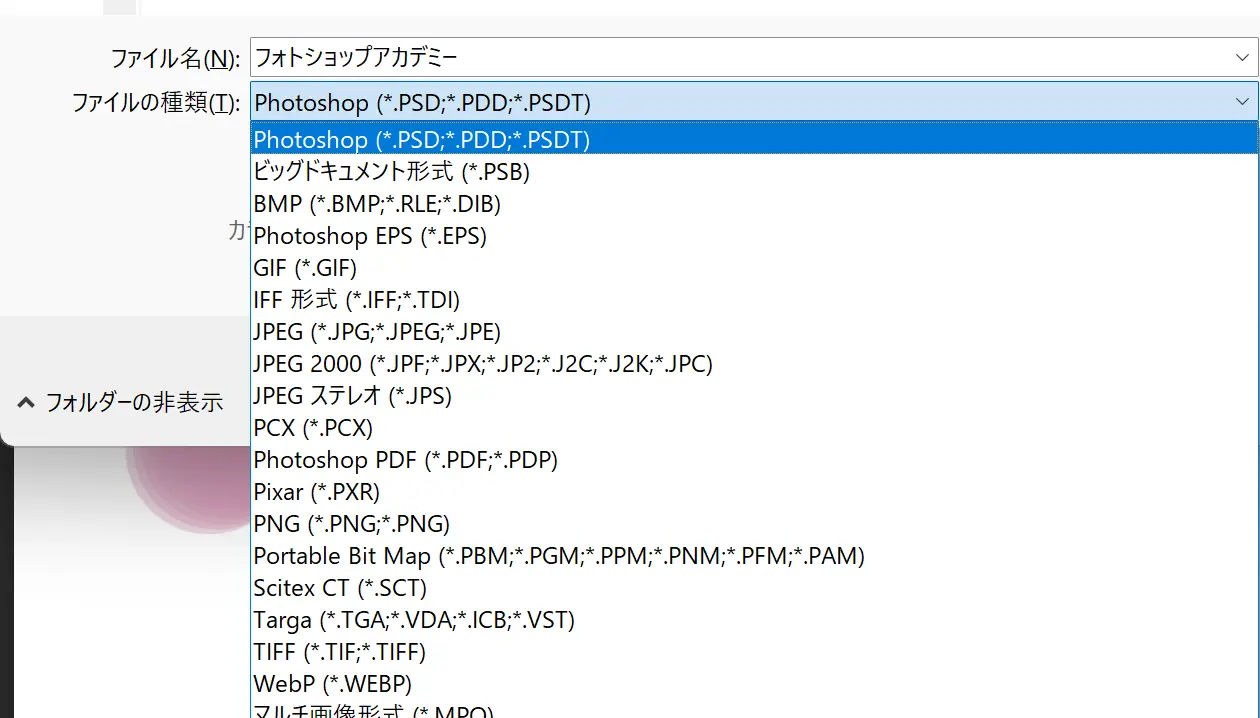Viewport: 1260px width, 718px height.
Task: Pick JPEG (*.JPG;*.JPEG;*.JPE) format
Action: tap(754, 331)
